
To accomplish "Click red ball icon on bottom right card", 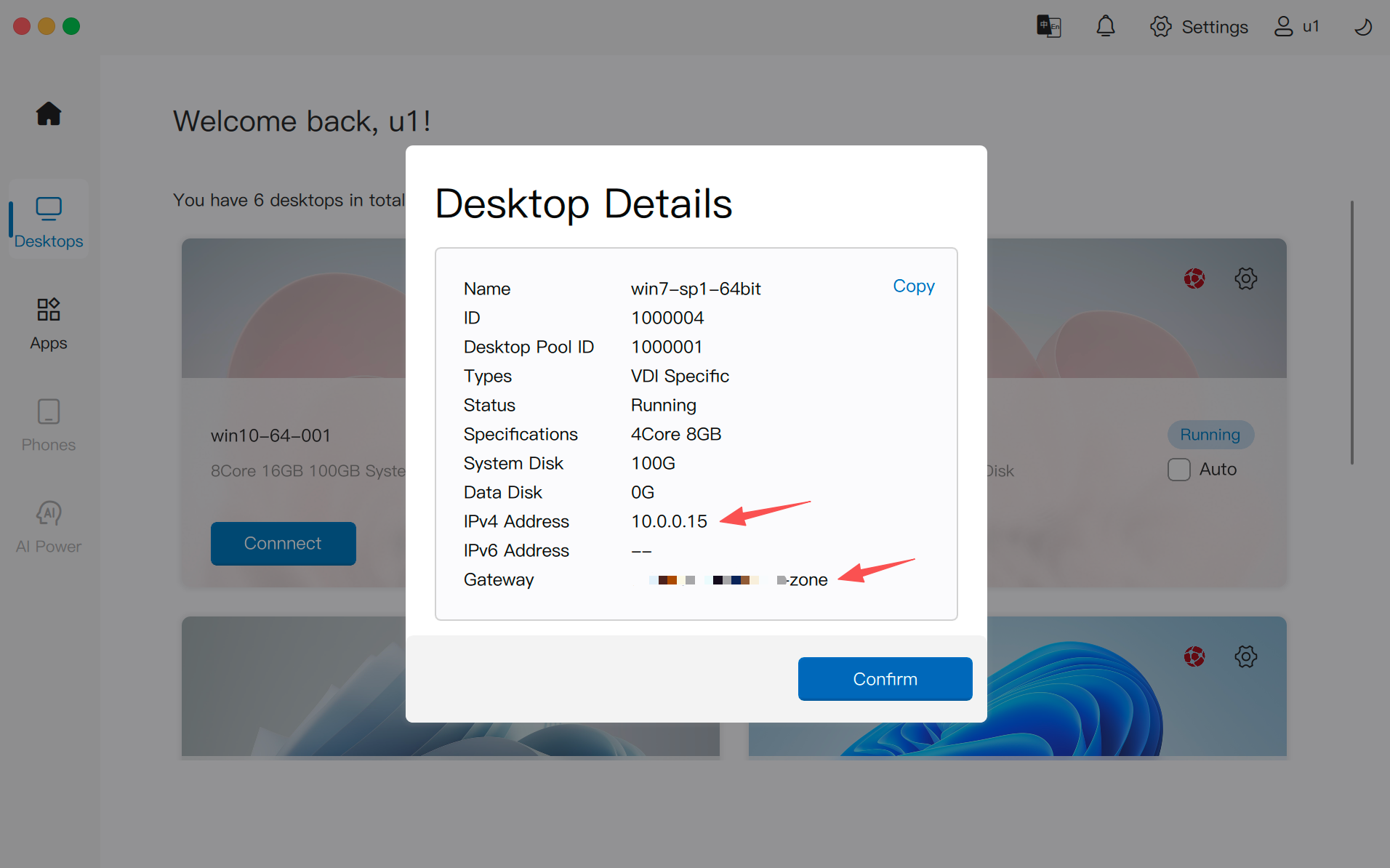I will (x=1194, y=656).
